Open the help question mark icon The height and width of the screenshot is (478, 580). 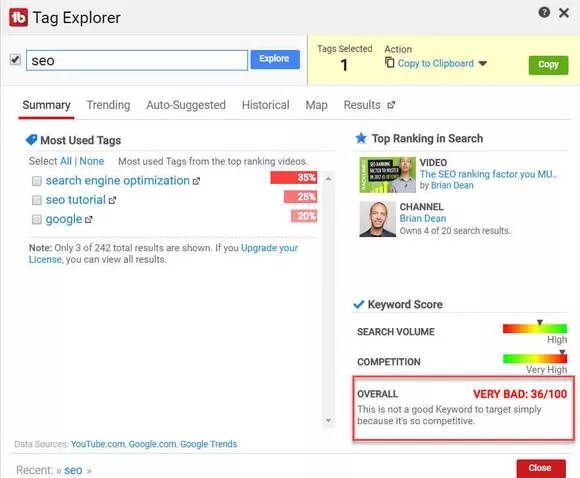tap(544, 12)
